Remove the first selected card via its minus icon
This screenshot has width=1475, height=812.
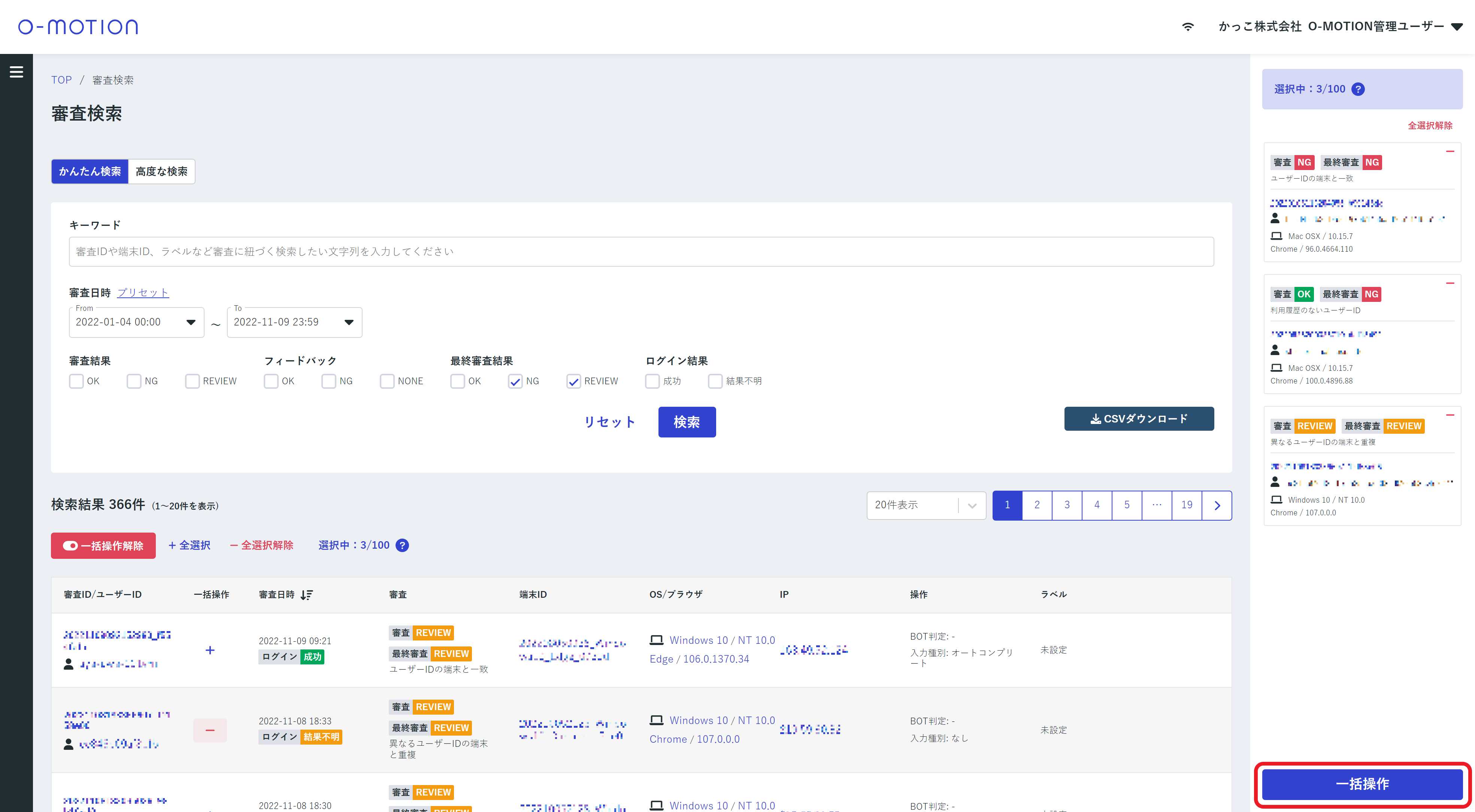coord(1450,152)
